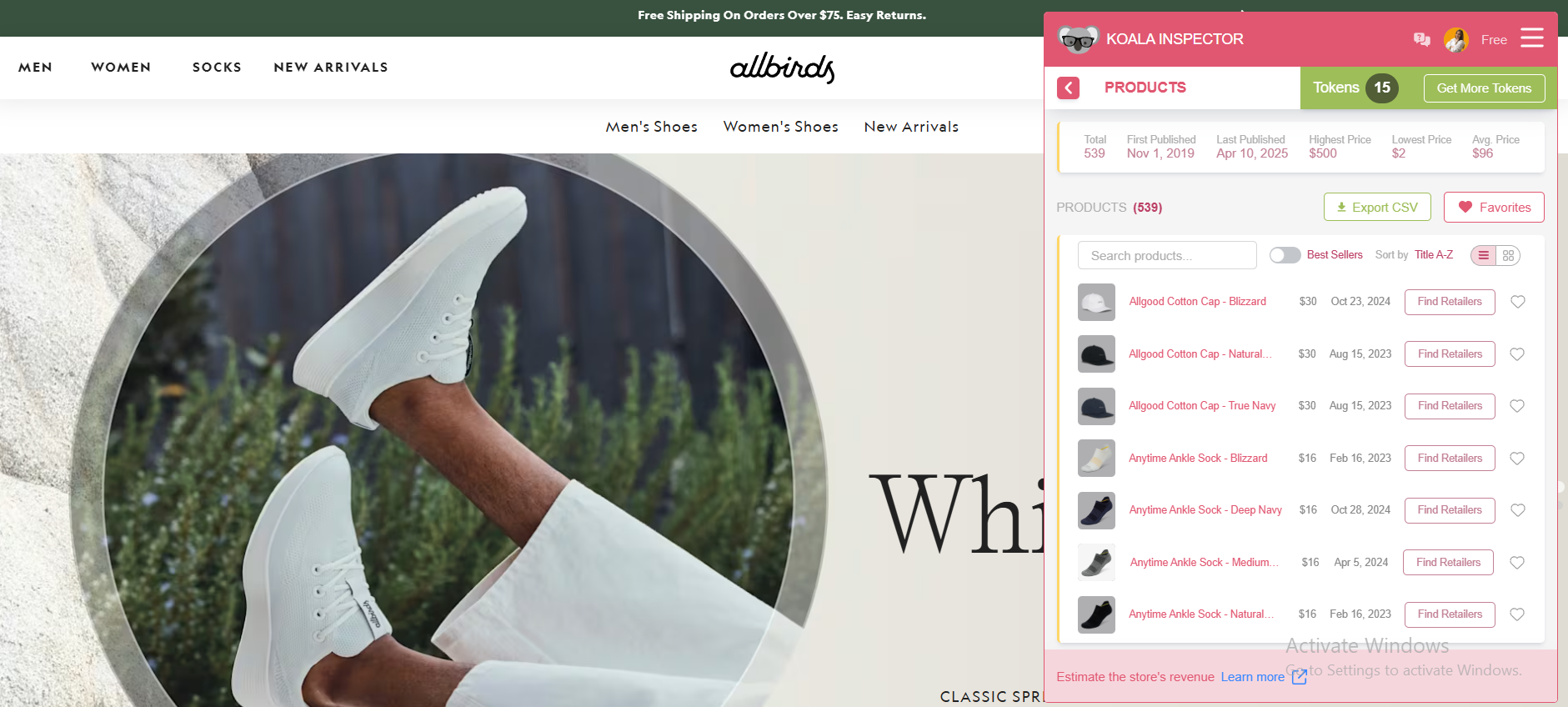Favorite Anytime Ankle Sock - Medium heart
1568x707 pixels.
(x=1517, y=563)
